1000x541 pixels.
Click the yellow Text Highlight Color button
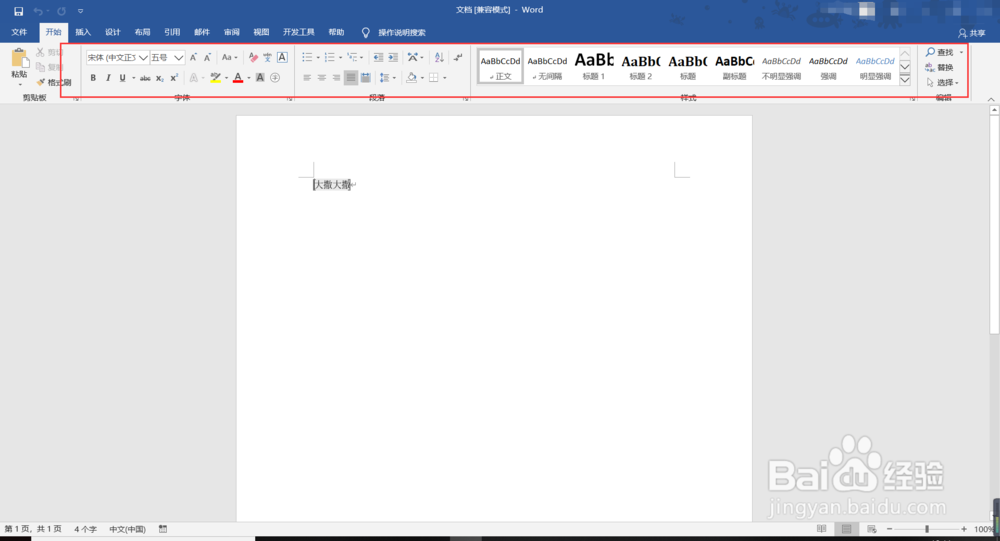coord(216,78)
